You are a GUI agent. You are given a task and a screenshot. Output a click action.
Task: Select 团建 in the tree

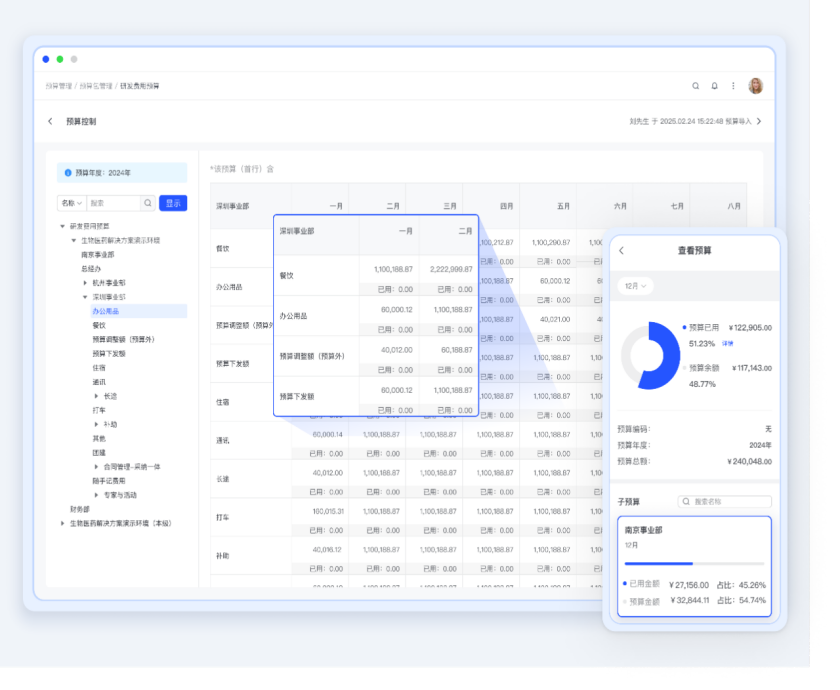point(99,453)
